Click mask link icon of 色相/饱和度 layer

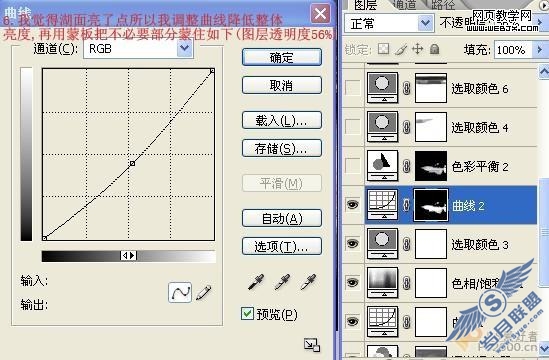coord(406,283)
